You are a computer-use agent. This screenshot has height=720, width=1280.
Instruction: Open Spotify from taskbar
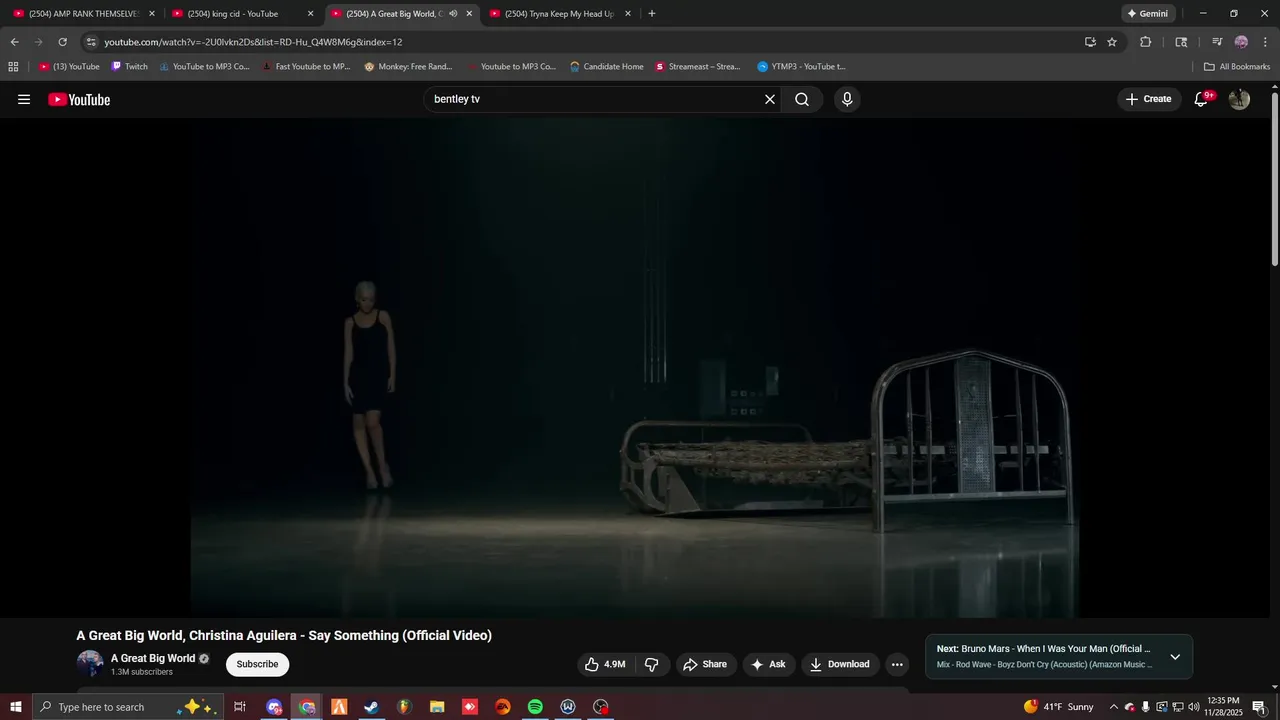click(x=535, y=707)
